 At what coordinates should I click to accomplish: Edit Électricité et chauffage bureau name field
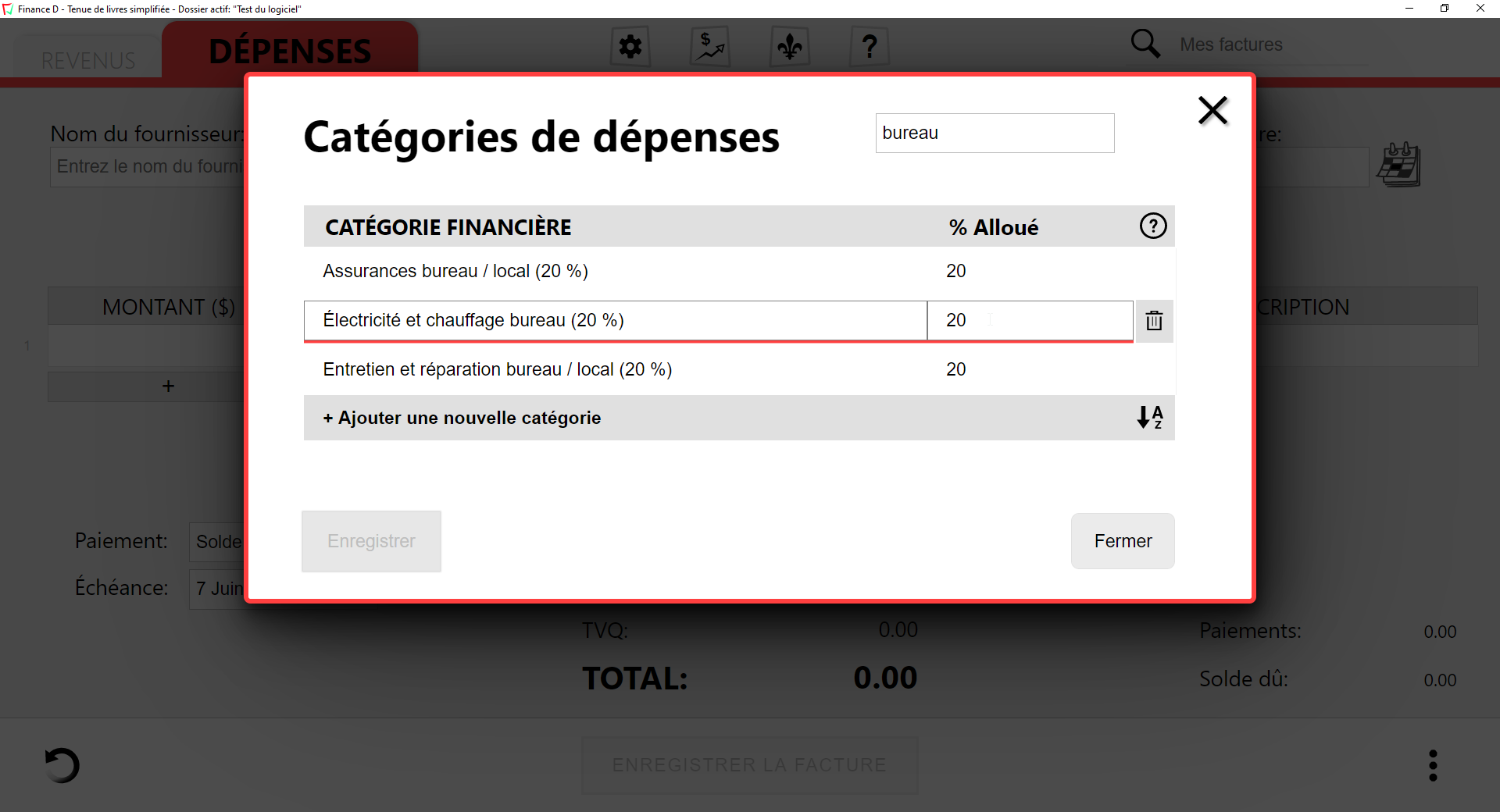pyautogui.click(x=616, y=320)
